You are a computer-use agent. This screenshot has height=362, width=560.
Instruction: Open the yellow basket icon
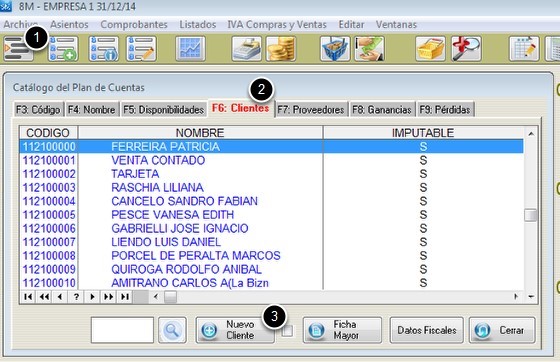point(430,49)
